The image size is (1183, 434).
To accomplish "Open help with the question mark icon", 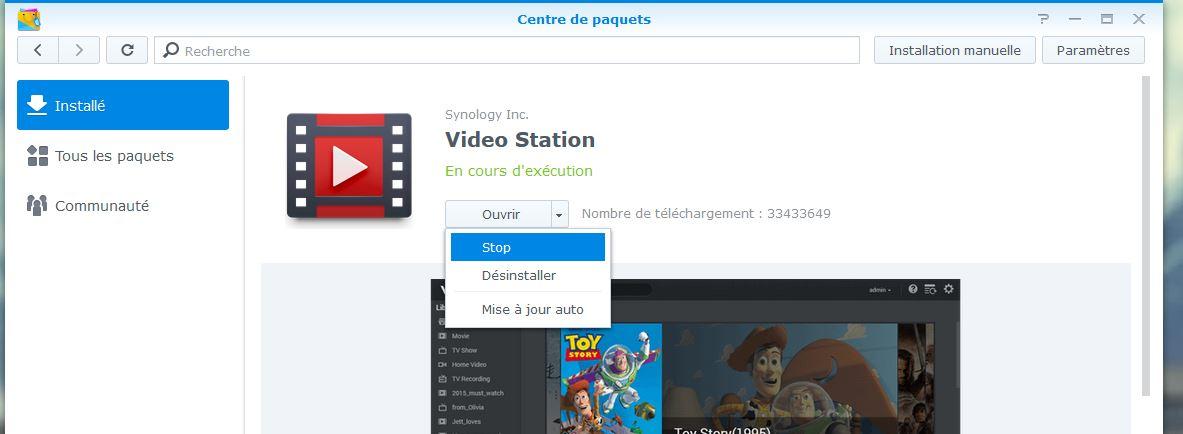I will tap(1043, 19).
